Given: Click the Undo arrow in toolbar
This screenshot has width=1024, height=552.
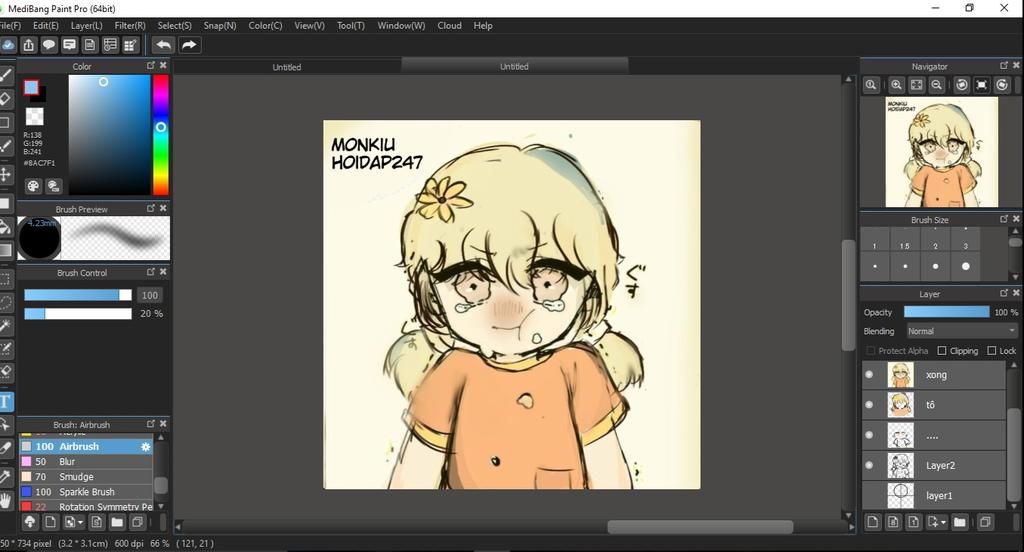Looking at the screenshot, I should pos(163,45).
